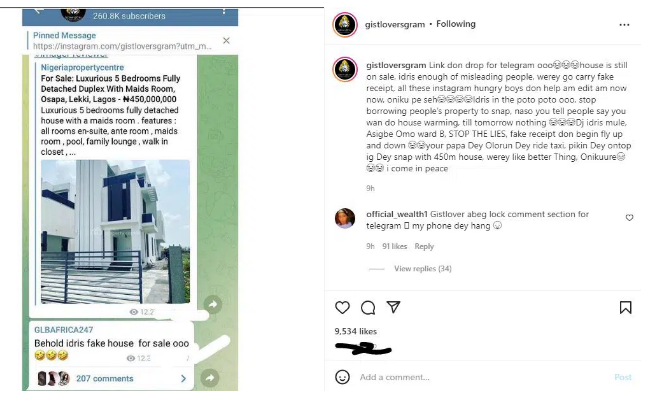Save post using the bookmark icon
Image resolution: width=659 pixels, height=409 pixels.
pyautogui.click(x=625, y=307)
